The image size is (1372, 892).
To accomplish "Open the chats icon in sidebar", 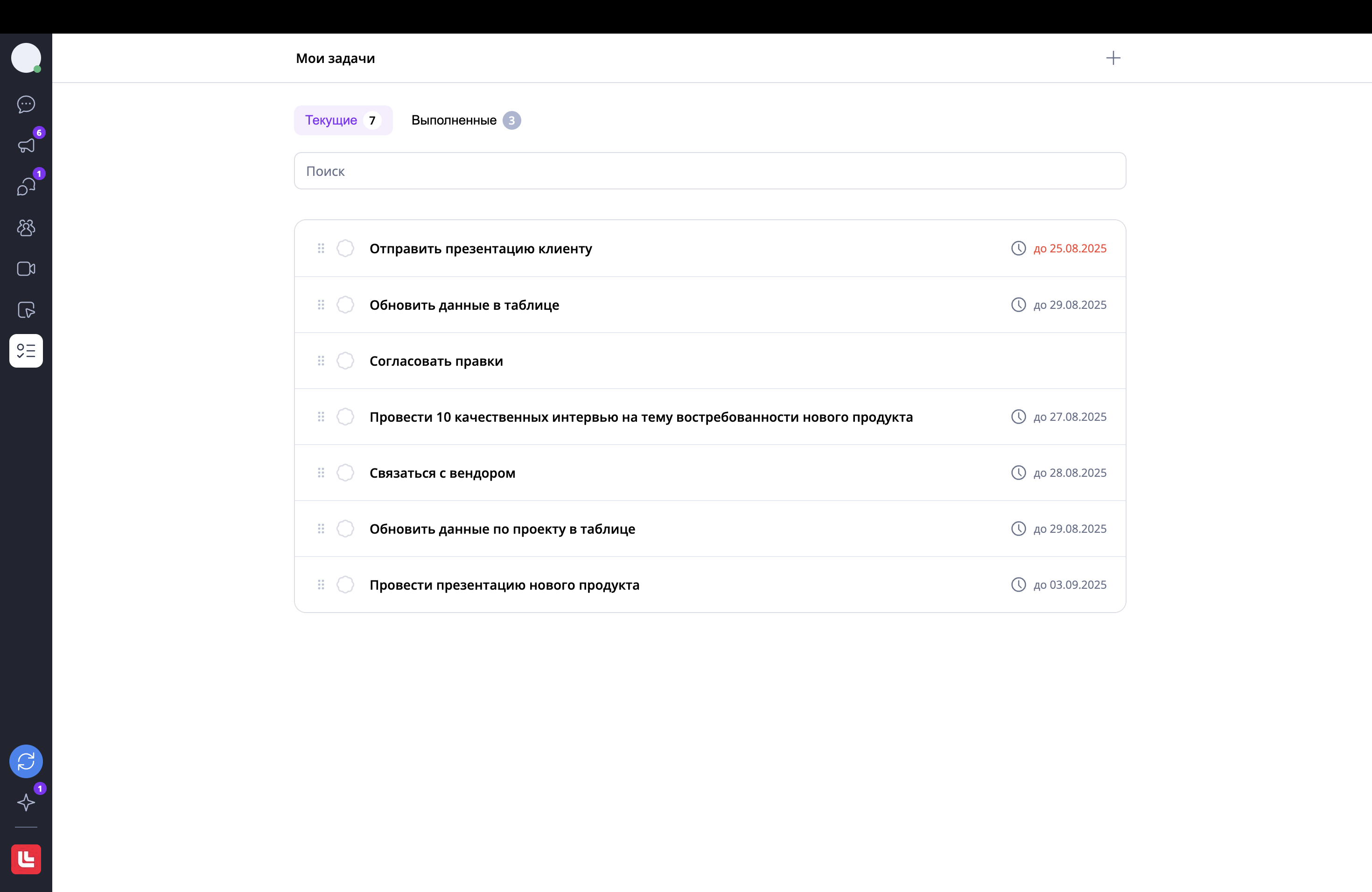I will click(26, 105).
